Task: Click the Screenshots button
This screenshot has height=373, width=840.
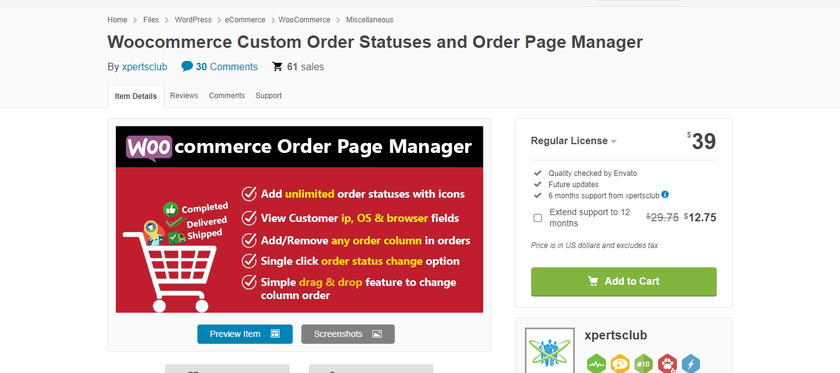Action: pyautogui.click(x=348, y=334)
